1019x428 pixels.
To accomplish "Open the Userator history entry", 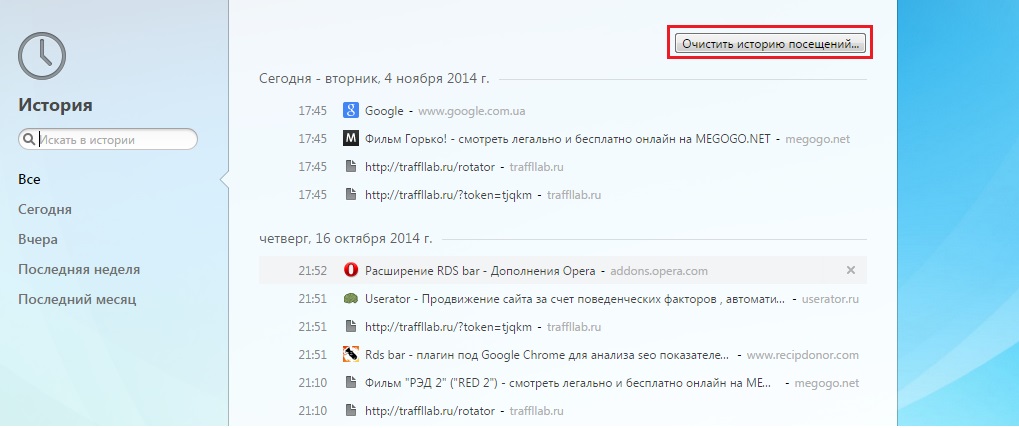I will [574, 299].
